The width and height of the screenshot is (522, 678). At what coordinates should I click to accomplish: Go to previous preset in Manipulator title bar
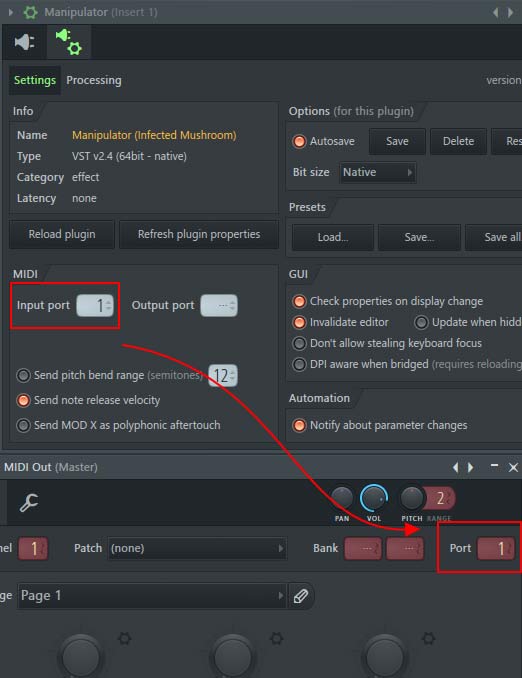496,13
